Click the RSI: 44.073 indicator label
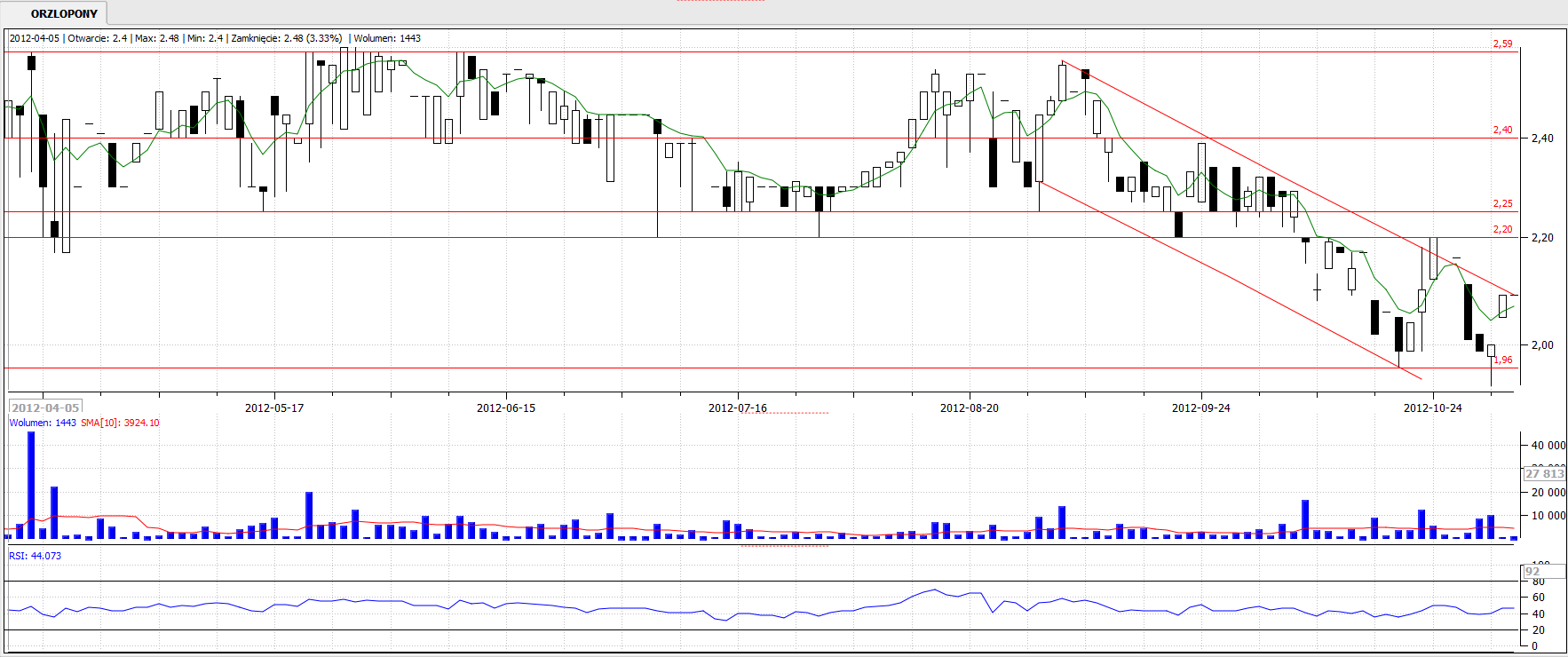Screen dimensions: 1568x657 pos(36,556)
